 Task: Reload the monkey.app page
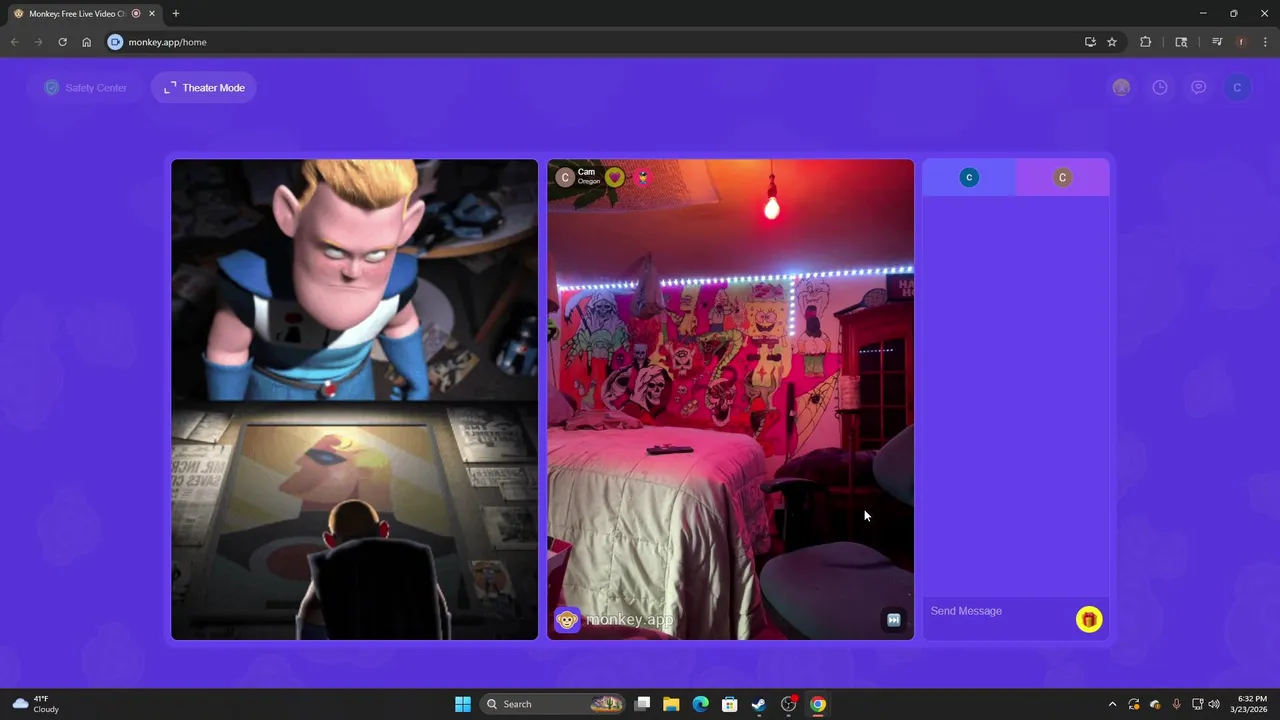62,42
